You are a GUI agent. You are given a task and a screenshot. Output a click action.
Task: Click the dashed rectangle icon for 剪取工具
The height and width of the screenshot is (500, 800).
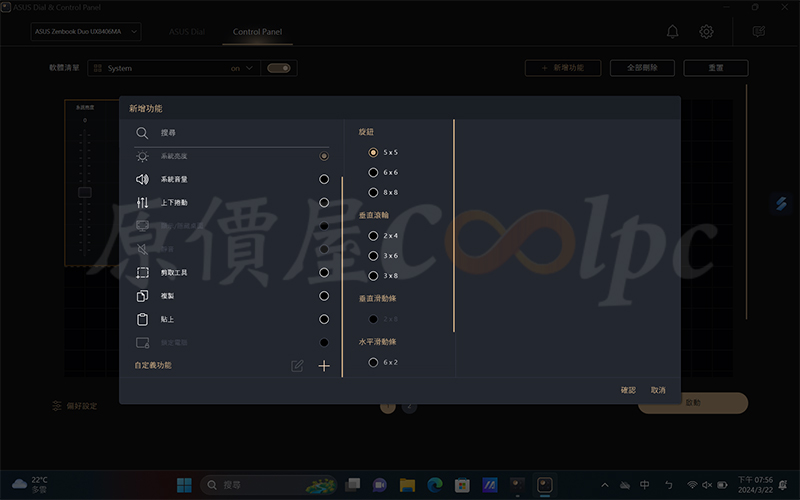pyautogui.click(x=142, y=272)
